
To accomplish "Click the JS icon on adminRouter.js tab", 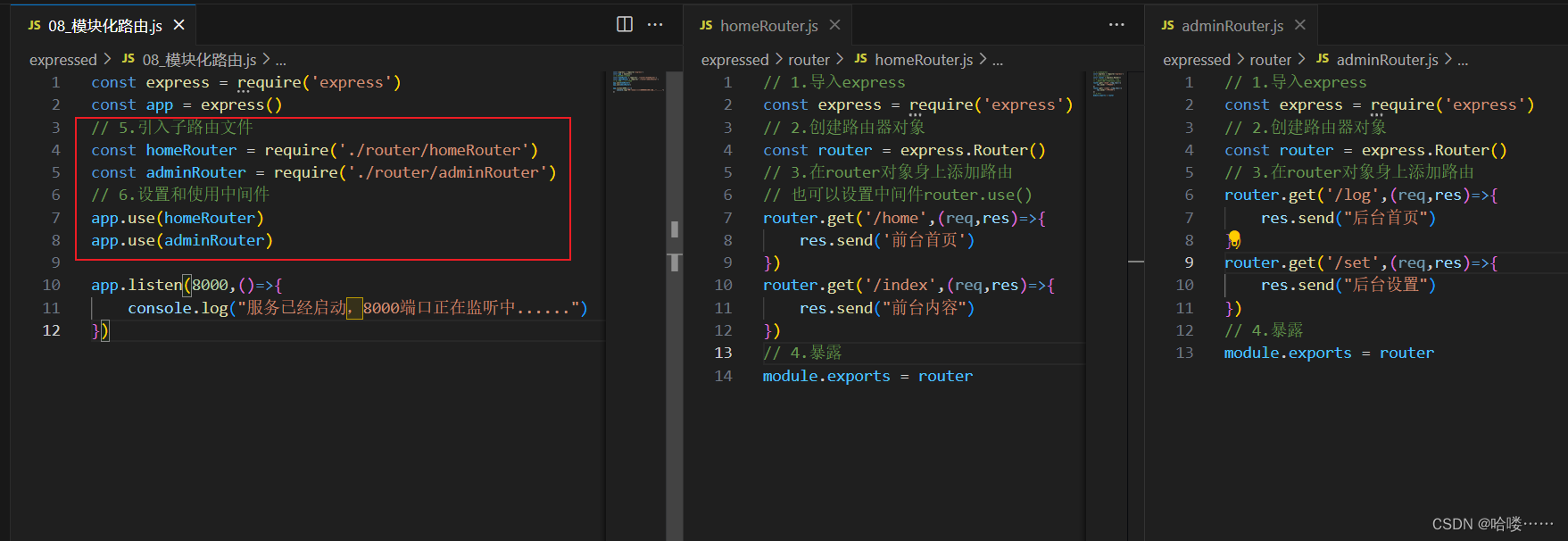I will click(x=1167, y=26).
